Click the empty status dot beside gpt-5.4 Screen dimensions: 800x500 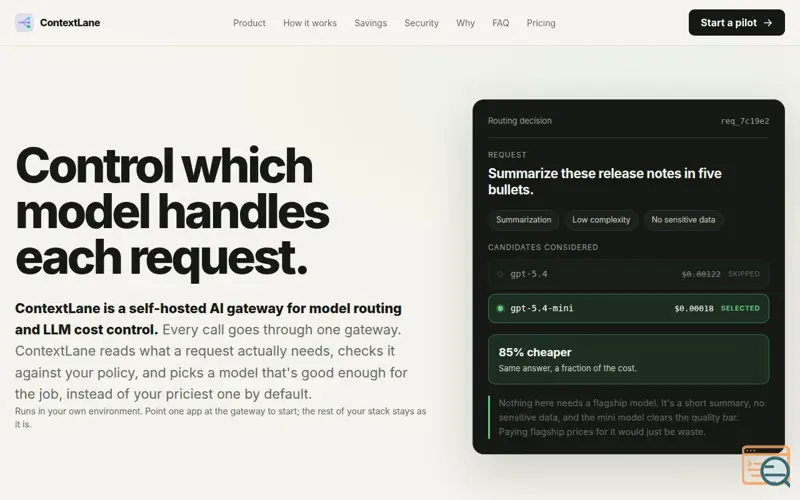point(500,274)
